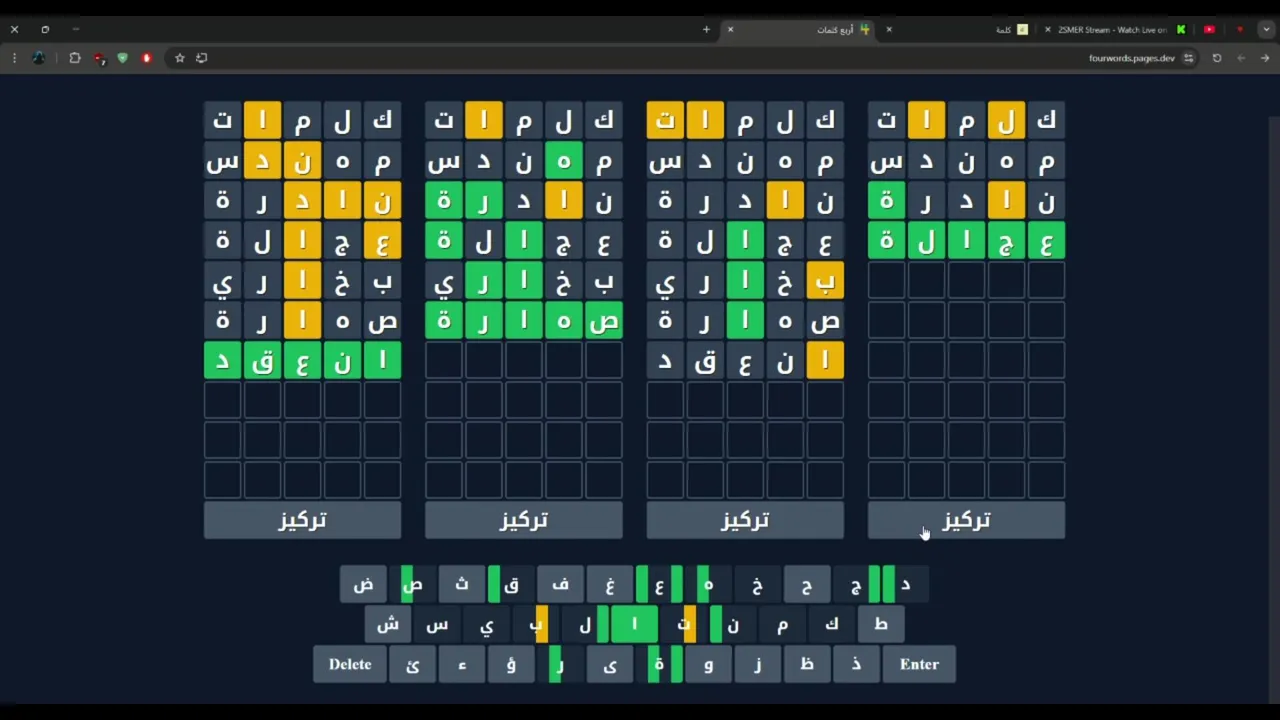Tap the م key
This screenshot has width=1280, height=720.
click(782, 624)
